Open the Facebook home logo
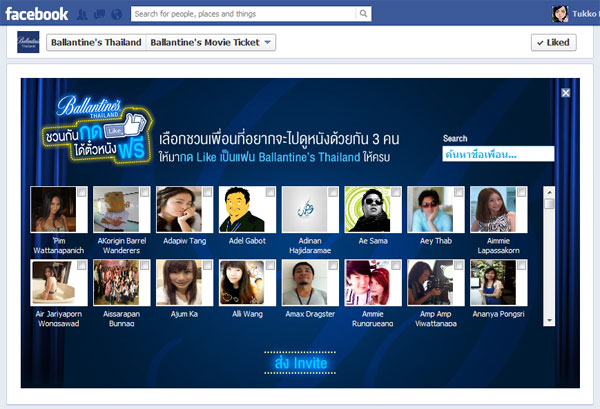This screenshot has width=600, height=409. pos(37,14)
